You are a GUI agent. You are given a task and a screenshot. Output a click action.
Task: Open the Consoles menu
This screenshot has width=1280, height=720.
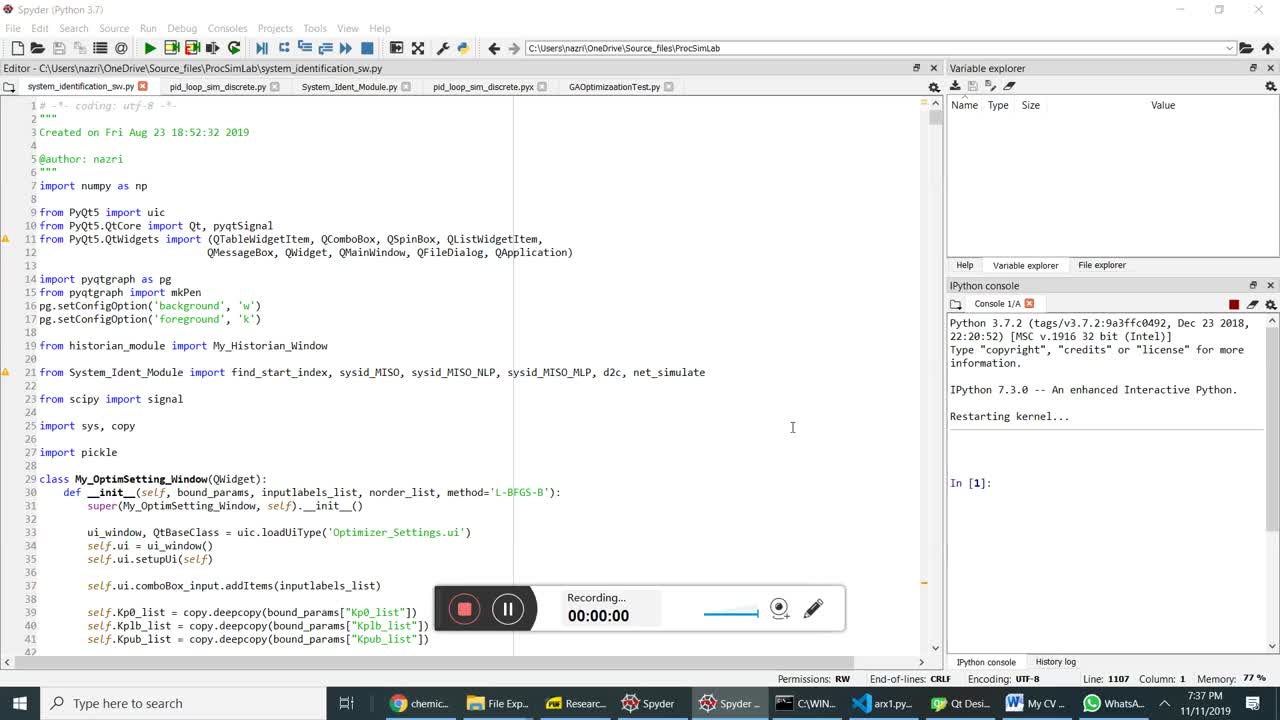(227, 28)
